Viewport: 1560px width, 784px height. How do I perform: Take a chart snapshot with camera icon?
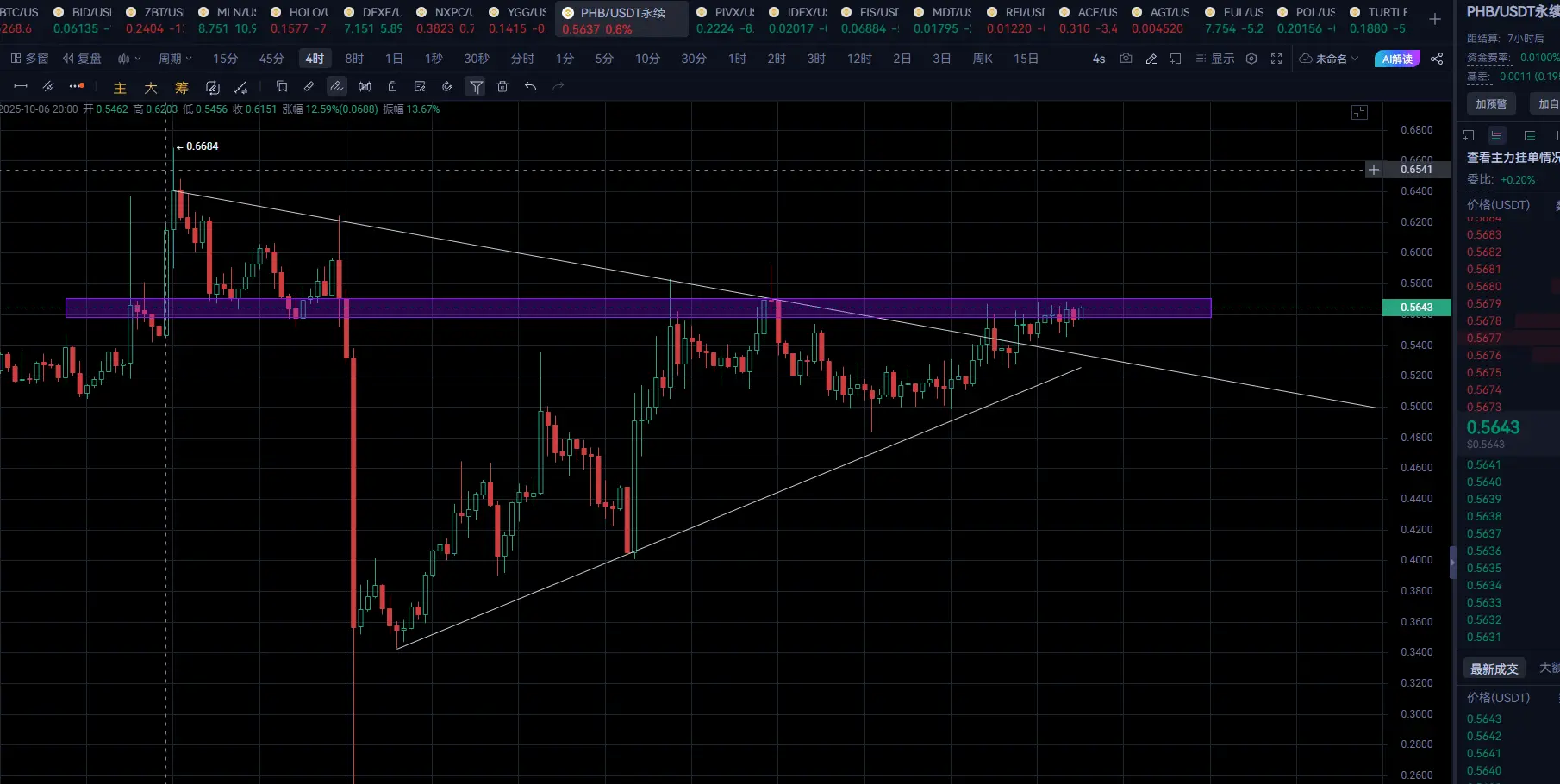click(x=1126, y=59)
